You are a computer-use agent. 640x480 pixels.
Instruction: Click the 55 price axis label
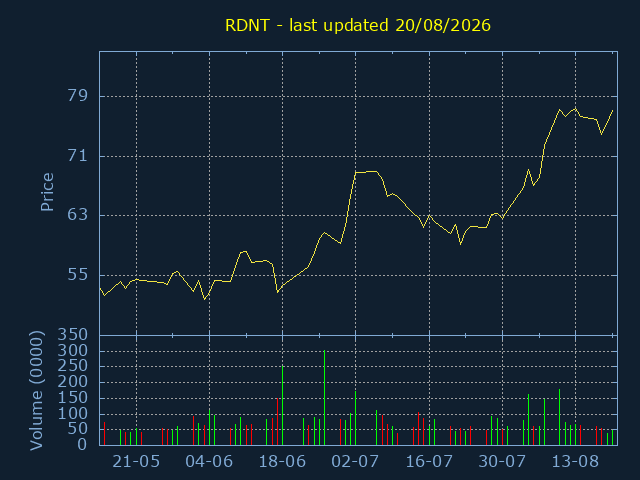(x=78, y=275)
